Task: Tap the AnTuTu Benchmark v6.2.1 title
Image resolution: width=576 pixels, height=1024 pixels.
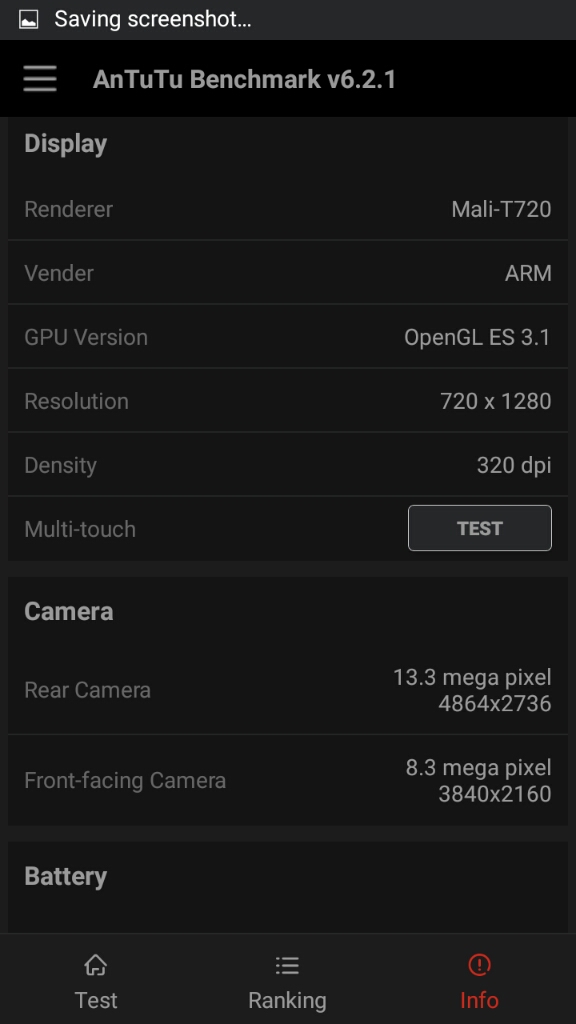Action: [x=244, y=80]
